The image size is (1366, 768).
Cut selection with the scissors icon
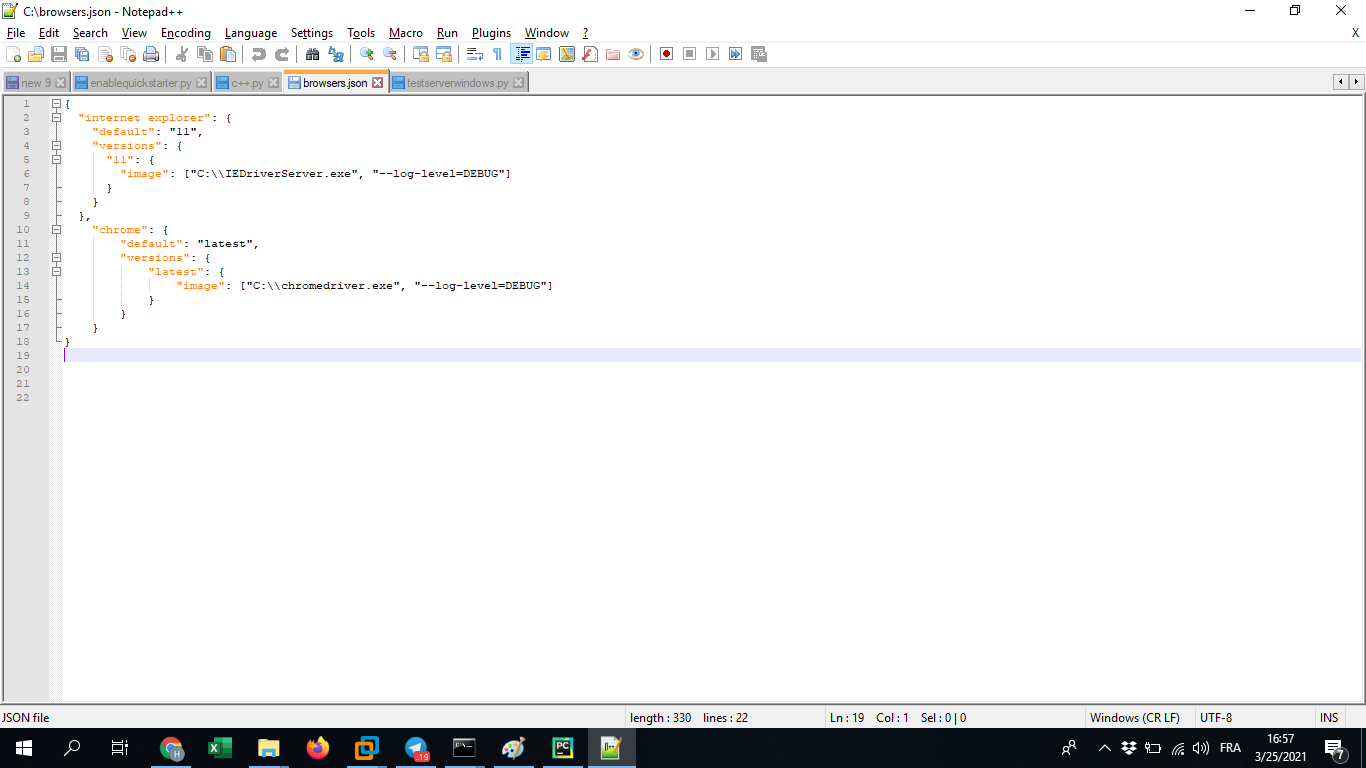pos(182,54)
